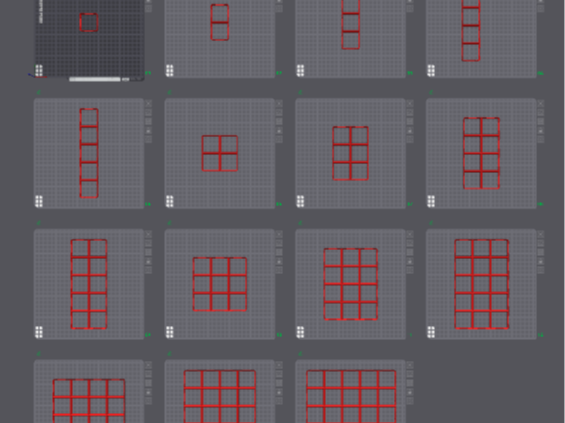Toggle lock icon beside 2-column 4-row plate
Image resolution: width=565 pixels, height=423 pixels.
(x=540, y=131)
